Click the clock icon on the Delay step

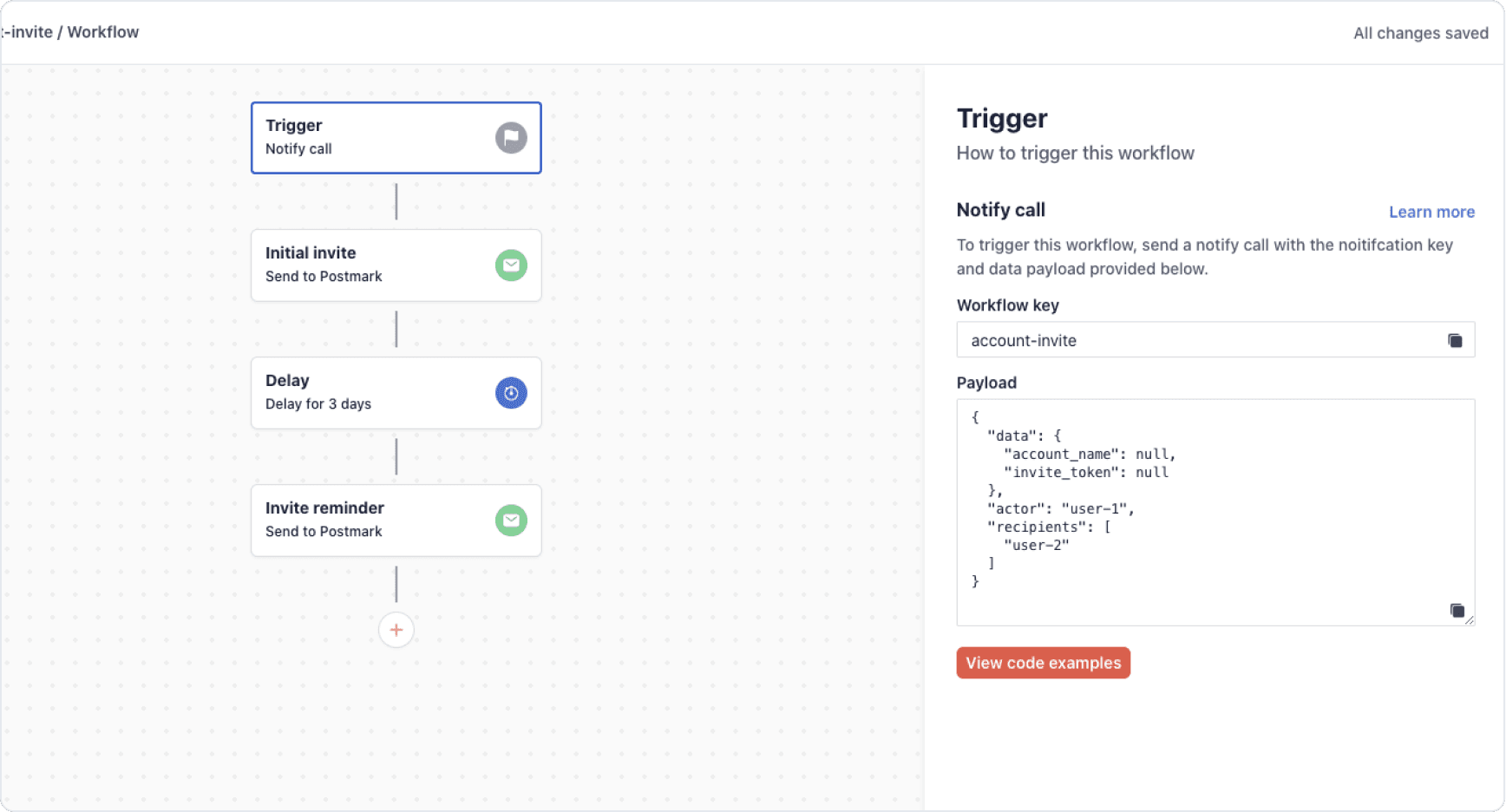pyautogui.click(x=511, y=393)
